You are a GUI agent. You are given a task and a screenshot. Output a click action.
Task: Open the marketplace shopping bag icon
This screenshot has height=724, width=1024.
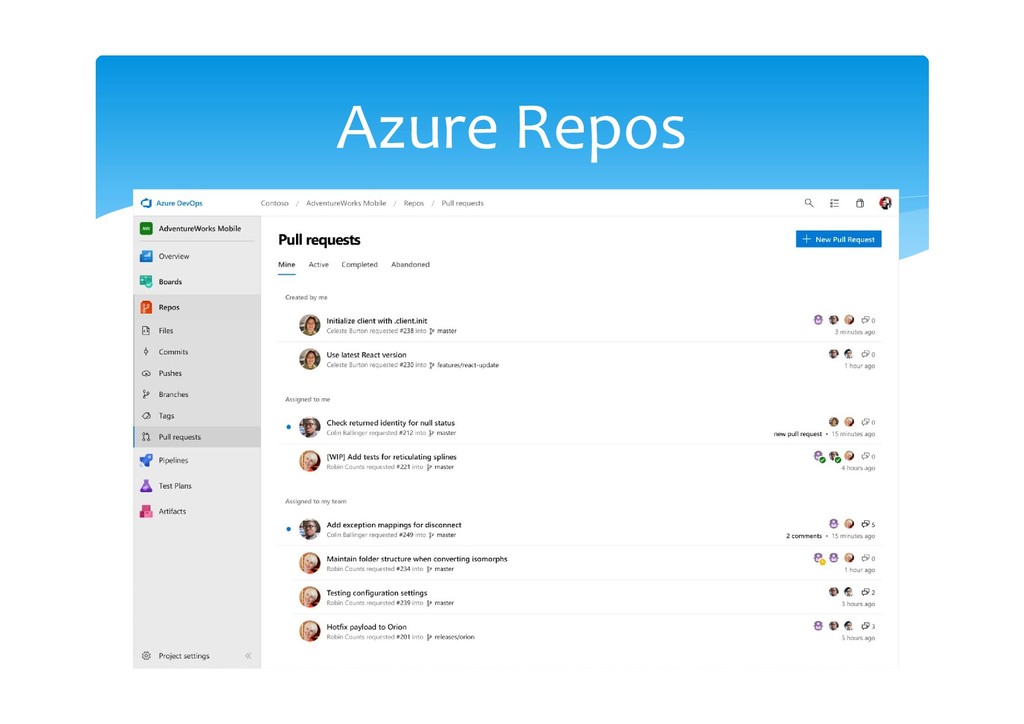click(860, 203)
